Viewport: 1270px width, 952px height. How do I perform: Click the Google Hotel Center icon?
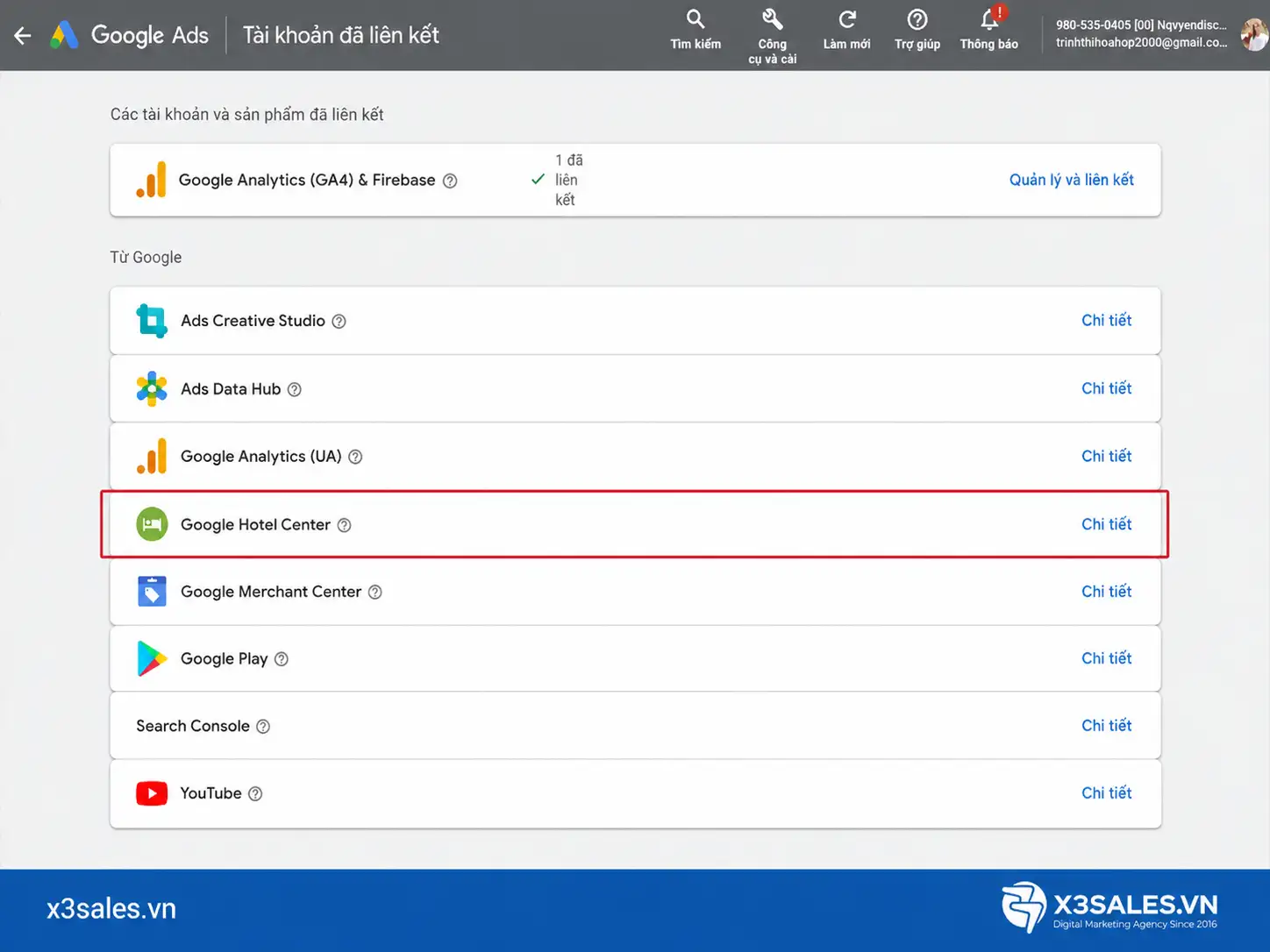[x=152, y=524]
